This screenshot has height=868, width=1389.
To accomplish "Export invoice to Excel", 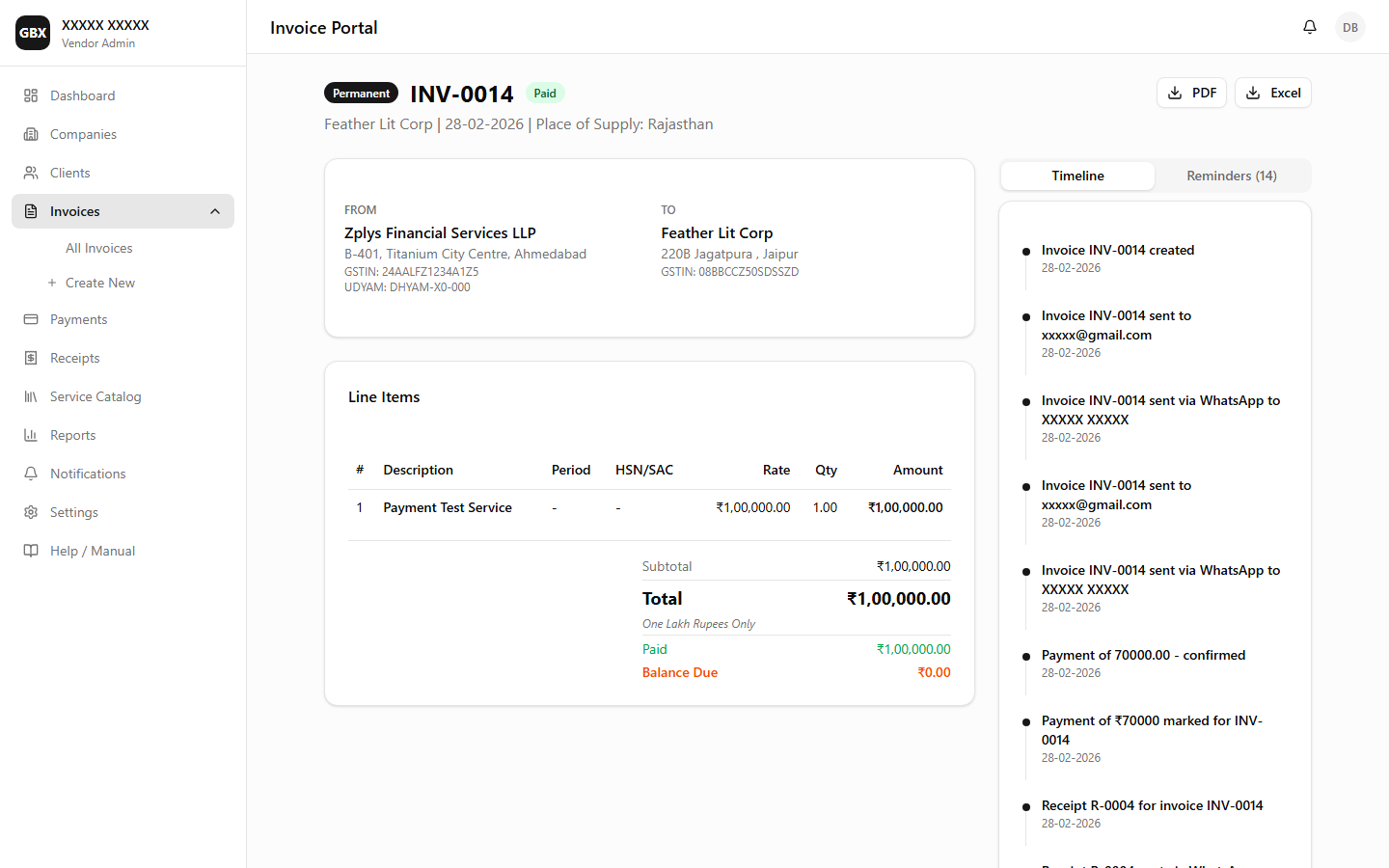I will (x=1273, y=93).
